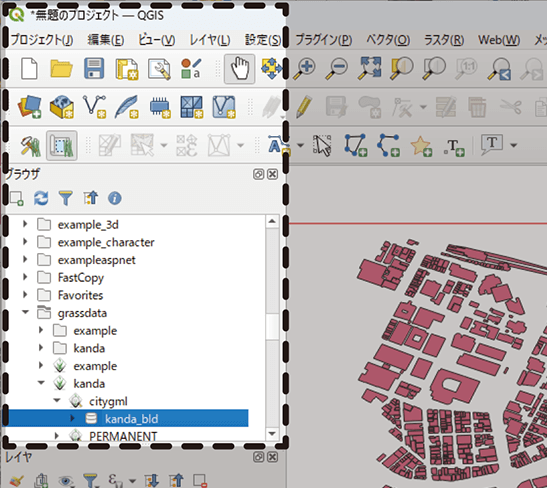The image size is (547, 488).
Task: Expand the kanda_bld tree item
Action: pyautogui.click(x=72, y=418)
